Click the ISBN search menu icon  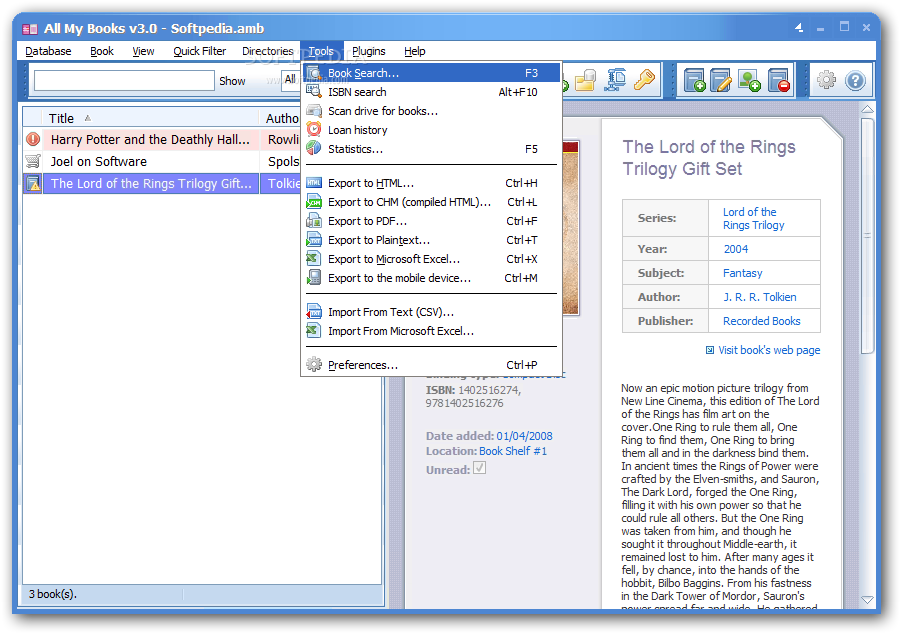314,92
